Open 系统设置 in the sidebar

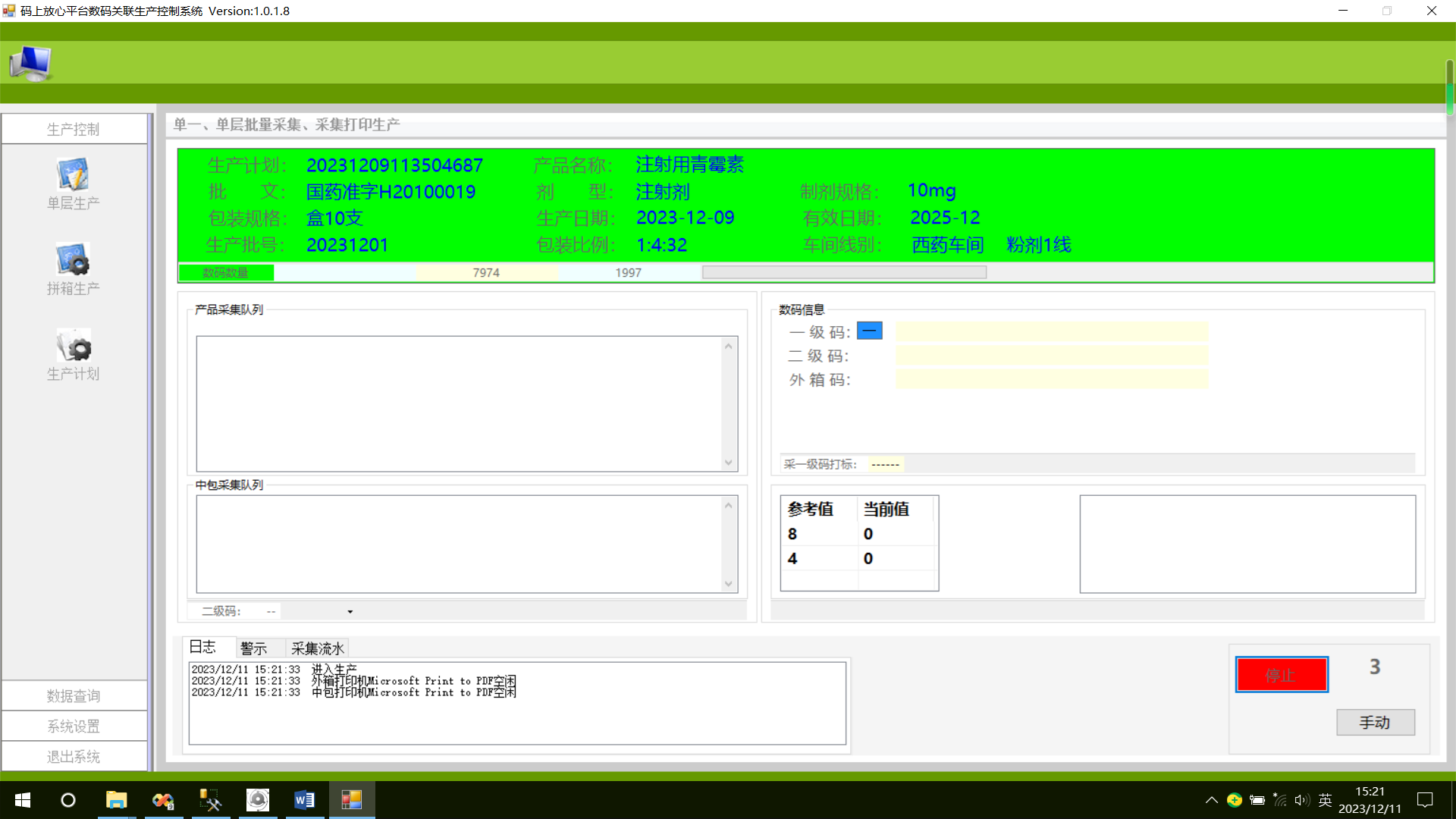[74, 726]
